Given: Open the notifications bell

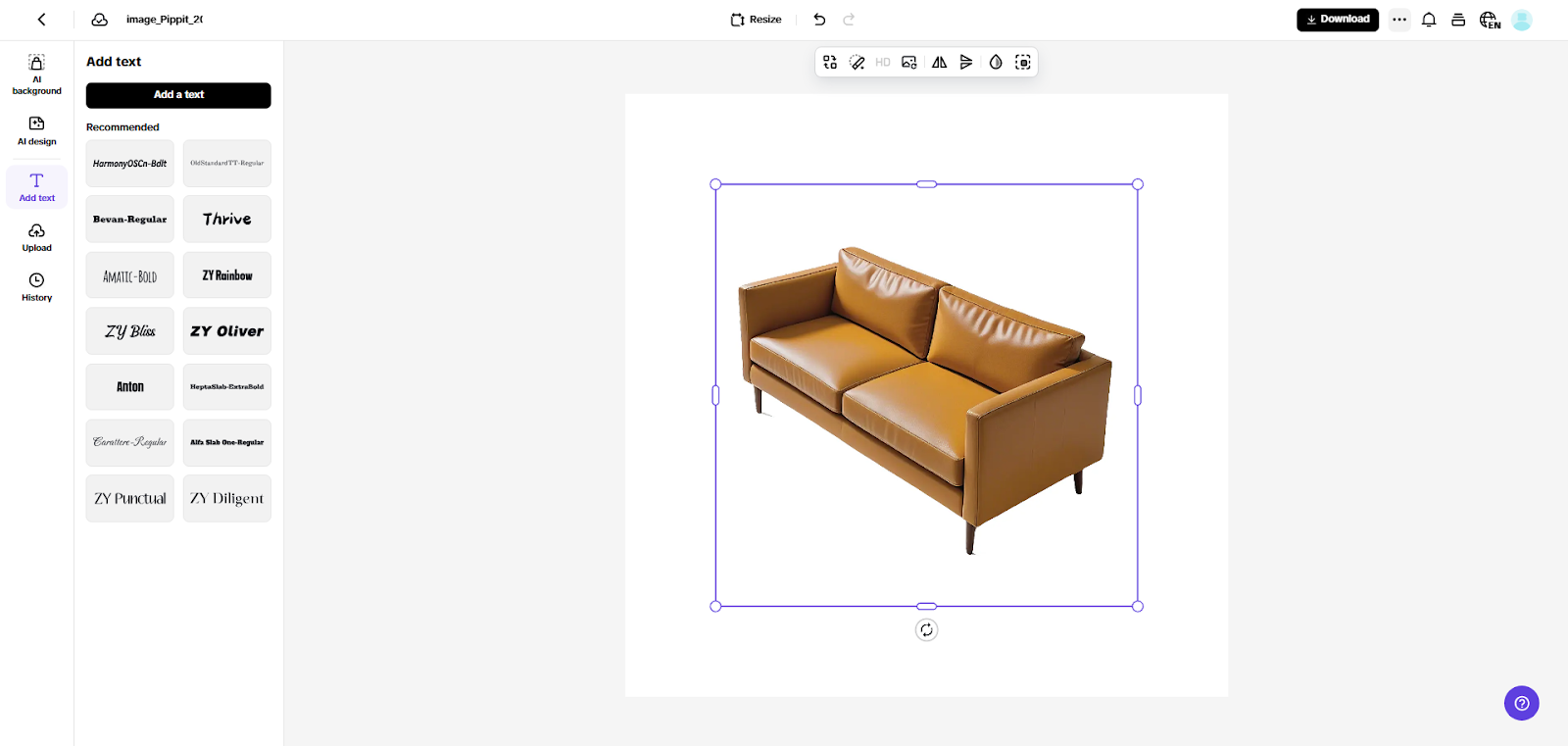Looking at the screenshot, I should click(x=1429, y=20).
